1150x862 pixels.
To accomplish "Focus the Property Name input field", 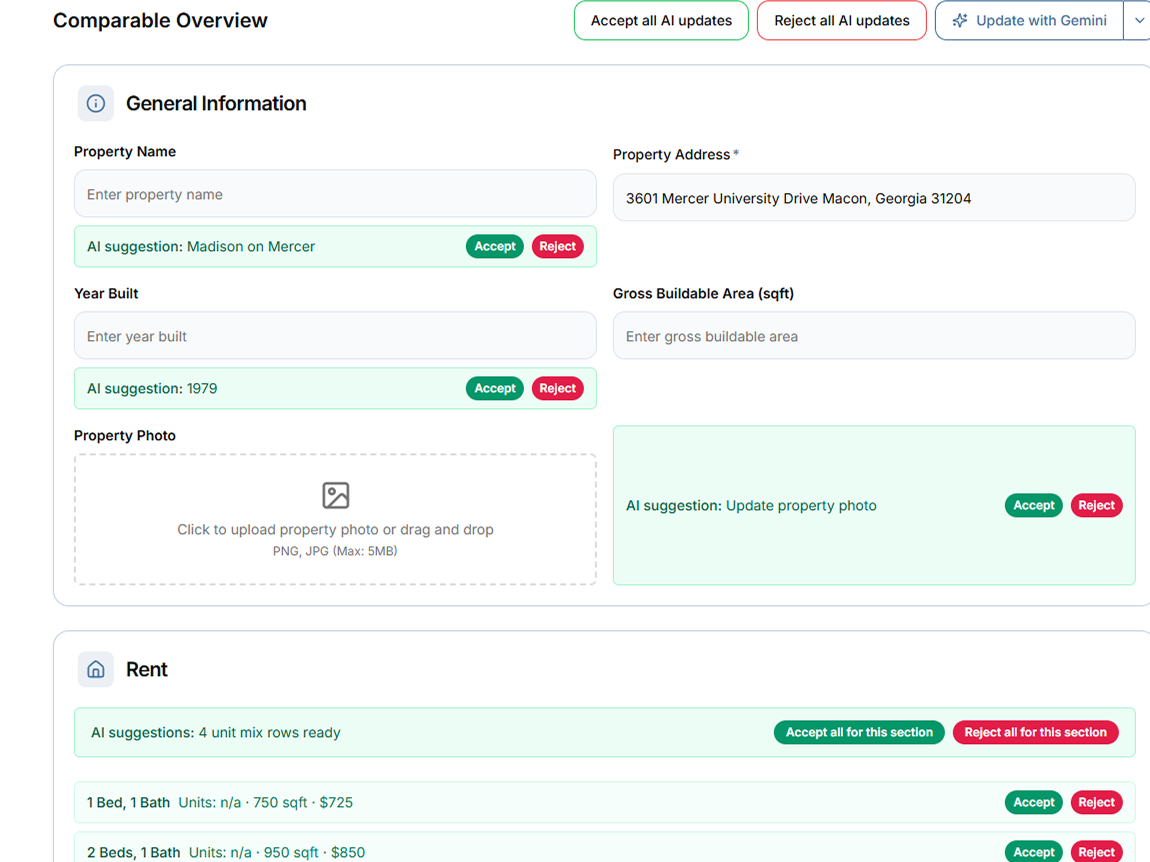I will pos(335,194).
